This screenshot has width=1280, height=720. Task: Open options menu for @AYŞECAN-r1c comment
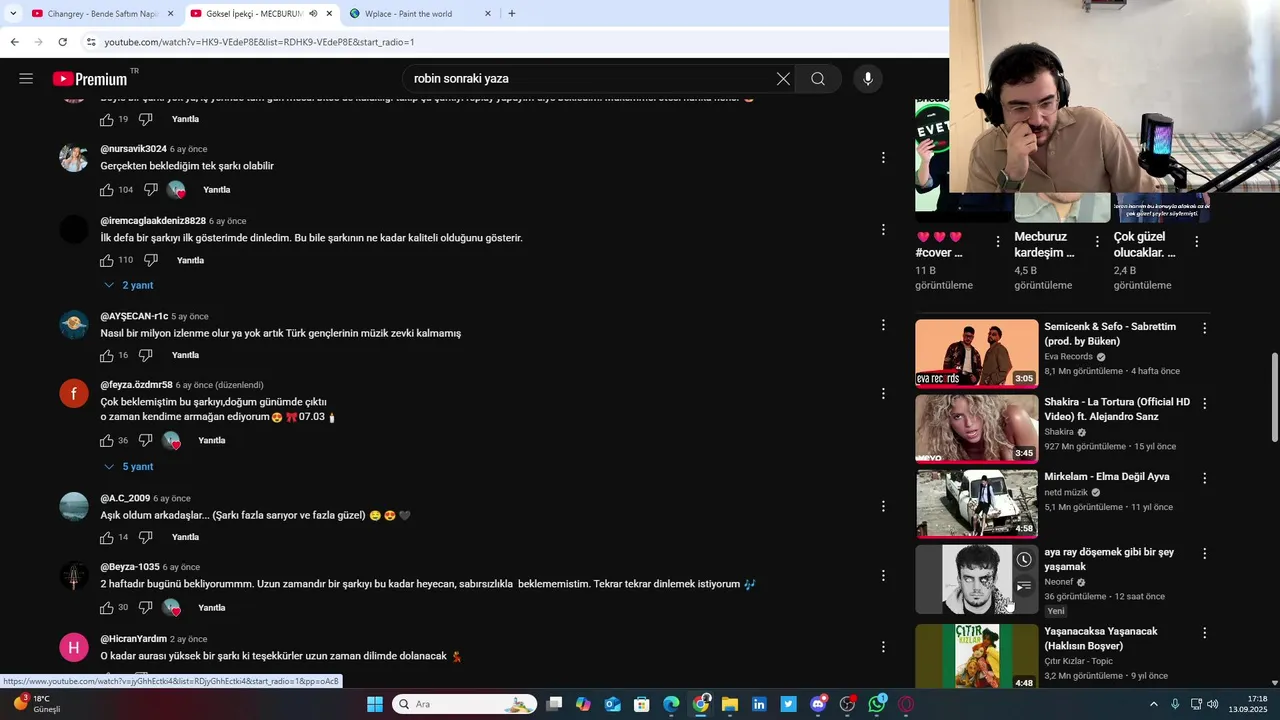tap(883, 325)
